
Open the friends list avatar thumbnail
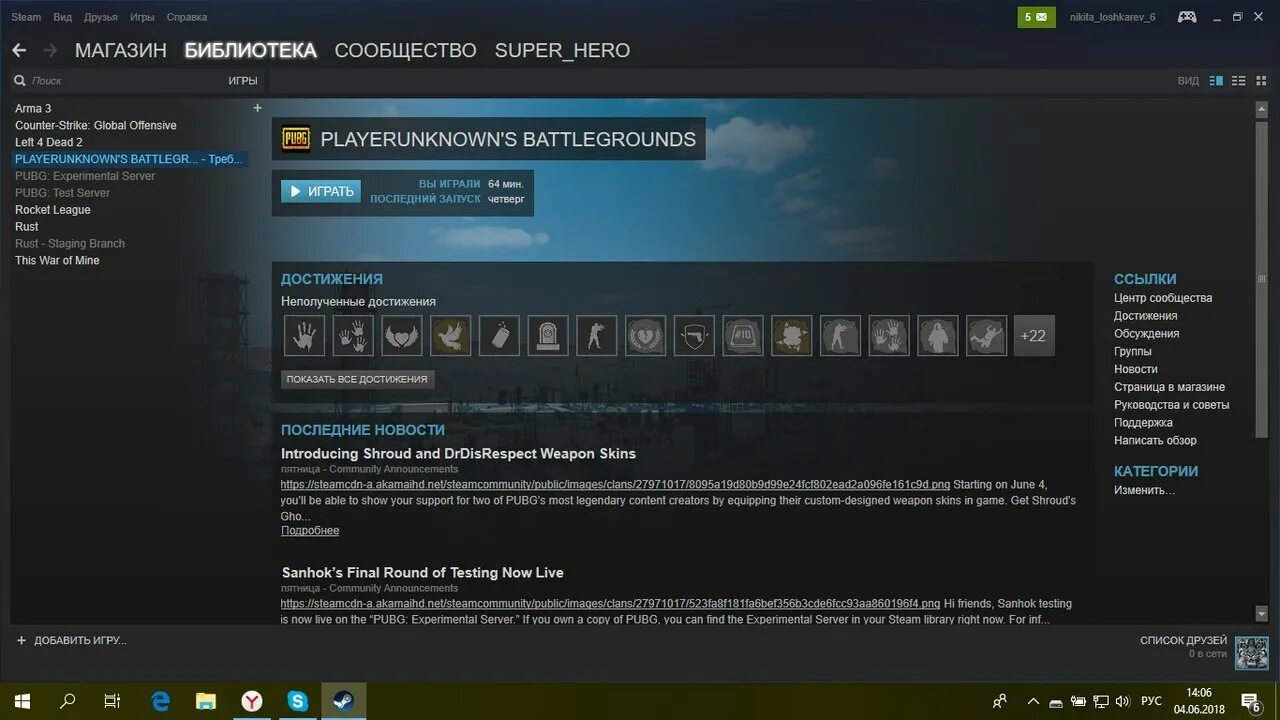pos(1251,653)
